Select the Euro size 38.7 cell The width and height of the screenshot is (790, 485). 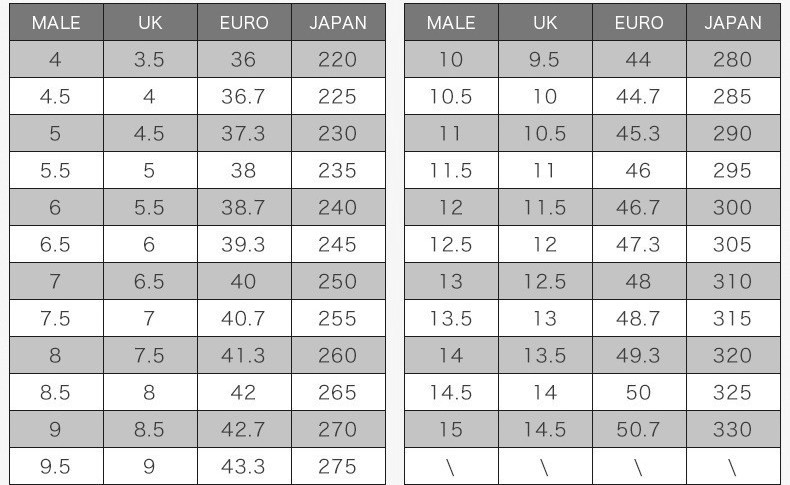(x=244, y=208)
